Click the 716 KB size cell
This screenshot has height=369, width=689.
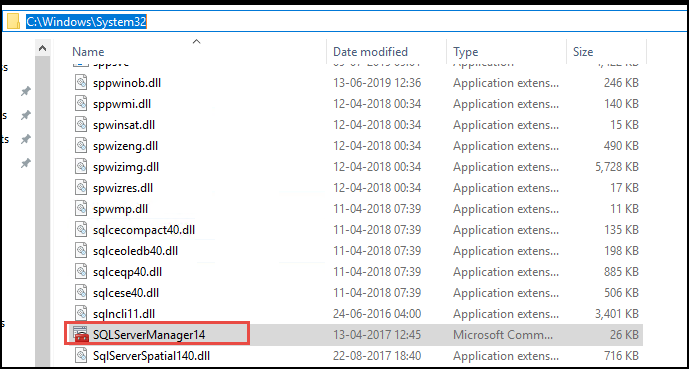click(621, 355)
